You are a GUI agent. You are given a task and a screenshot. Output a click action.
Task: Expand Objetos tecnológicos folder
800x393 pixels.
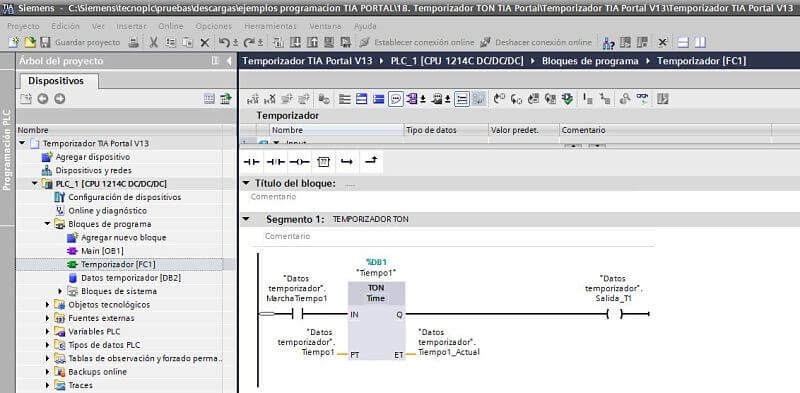click(x=47, y=305)
